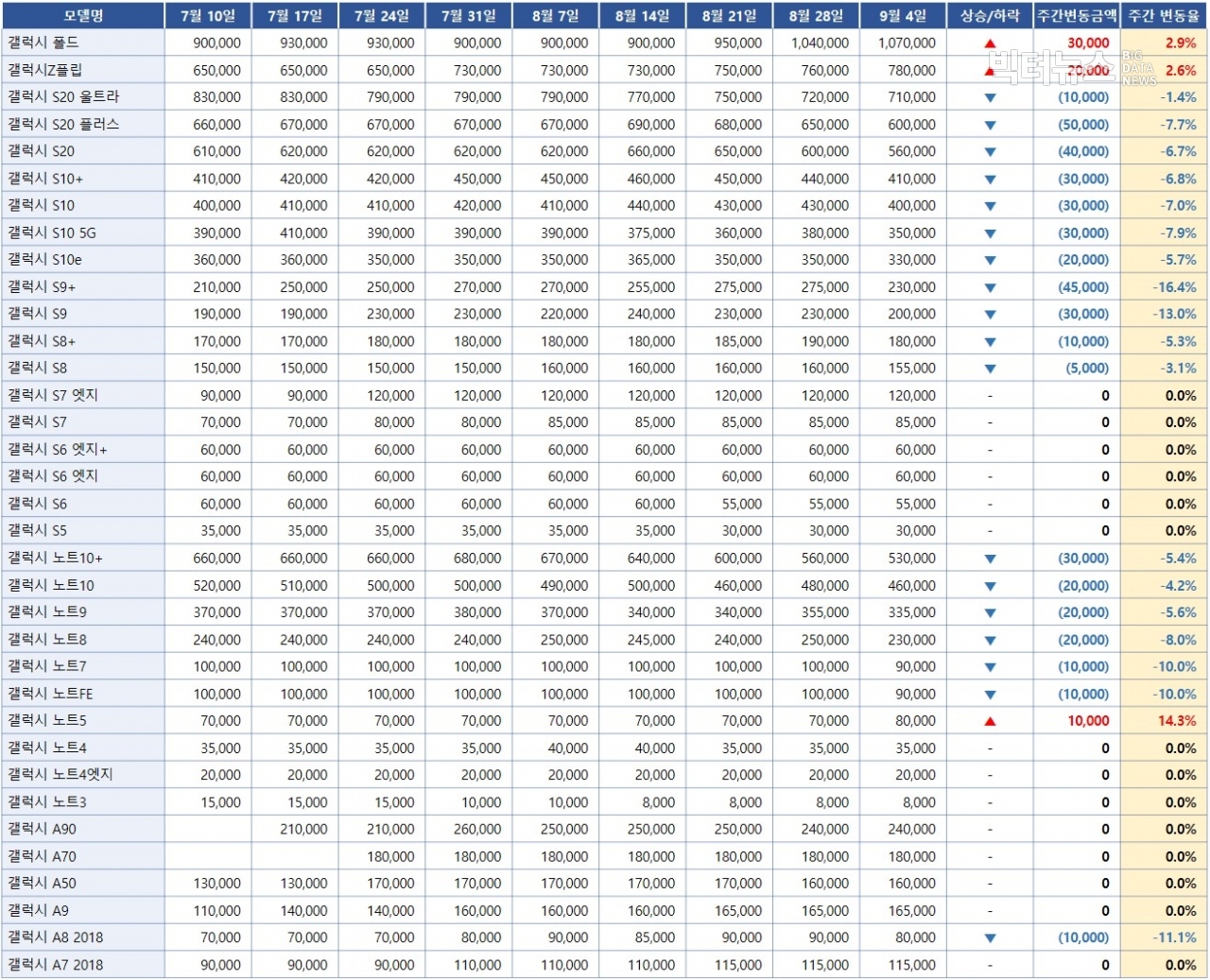The height and width of the screenshot is (980, 1210).
Task: Click the down arrow for 갤럭시 노트FE
Action: 990,694
